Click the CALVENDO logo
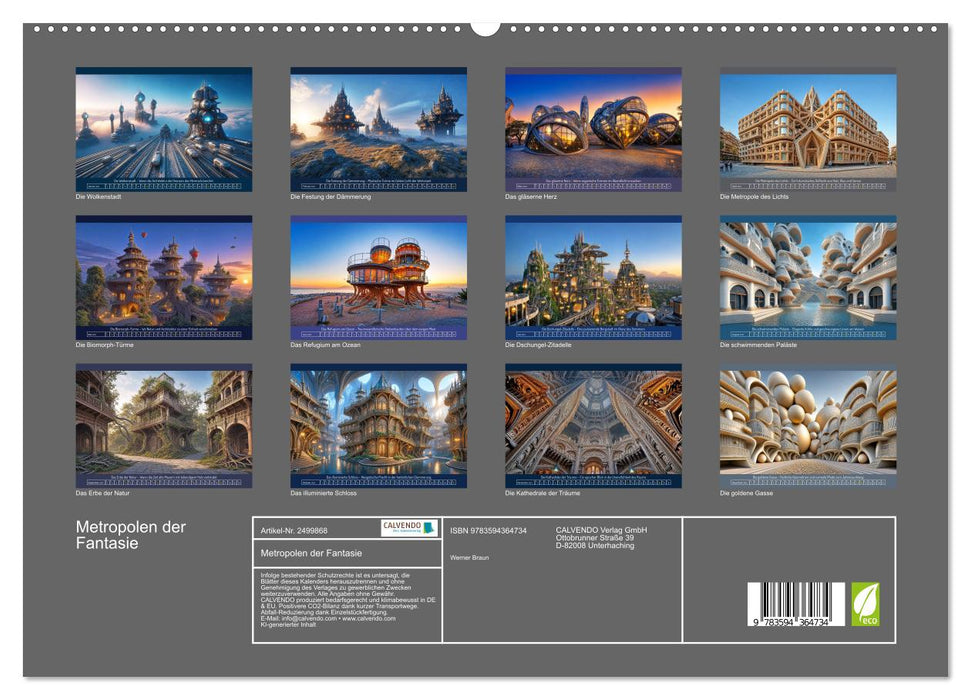This screenshot has width=971, height=700. pos(409,528)
